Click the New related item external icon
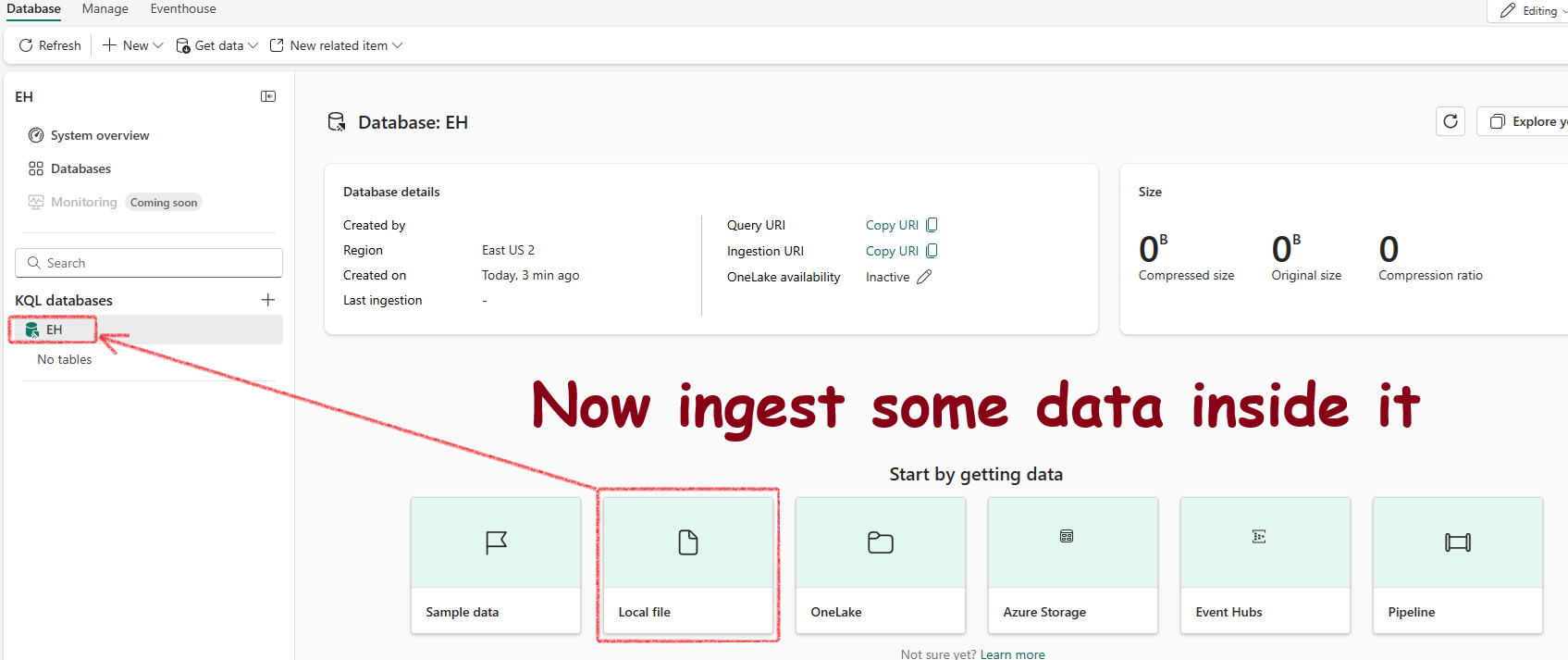The image size is (1568, 660). coord(277,45)
